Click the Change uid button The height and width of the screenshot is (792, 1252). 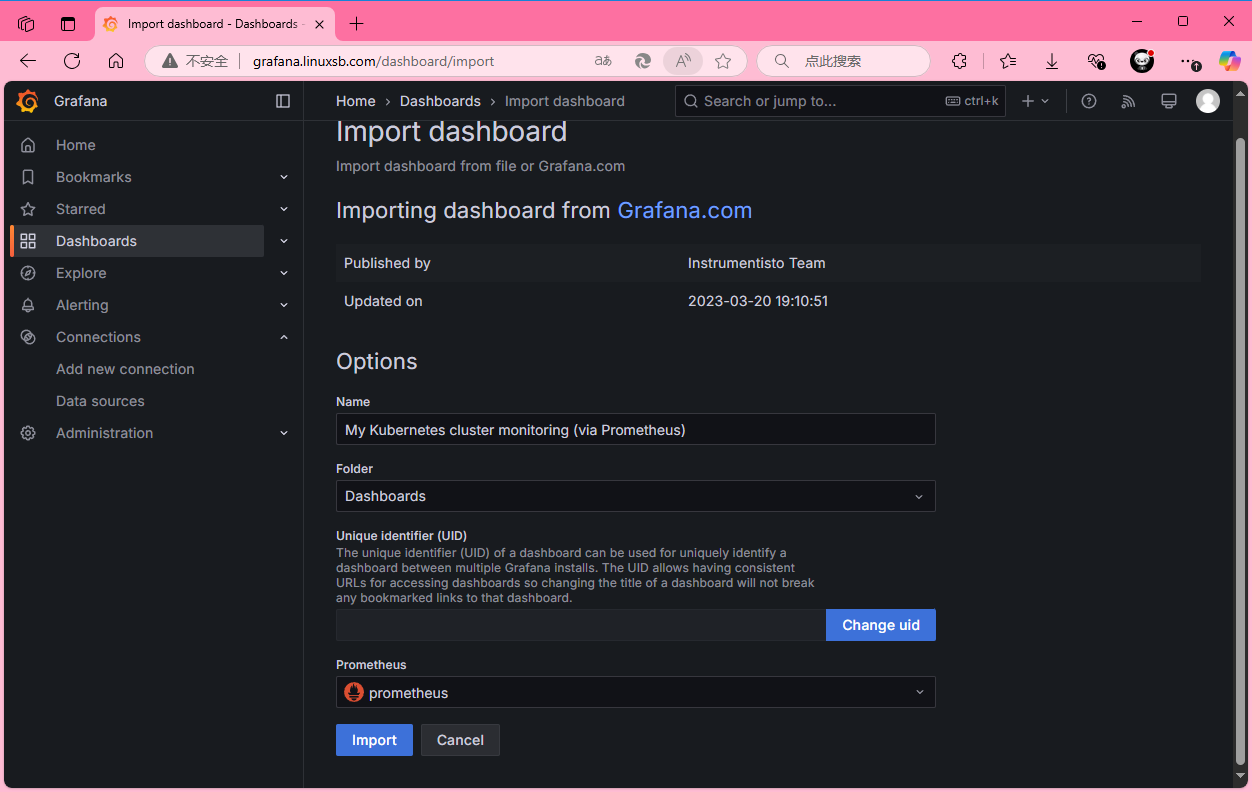[881, 625]
